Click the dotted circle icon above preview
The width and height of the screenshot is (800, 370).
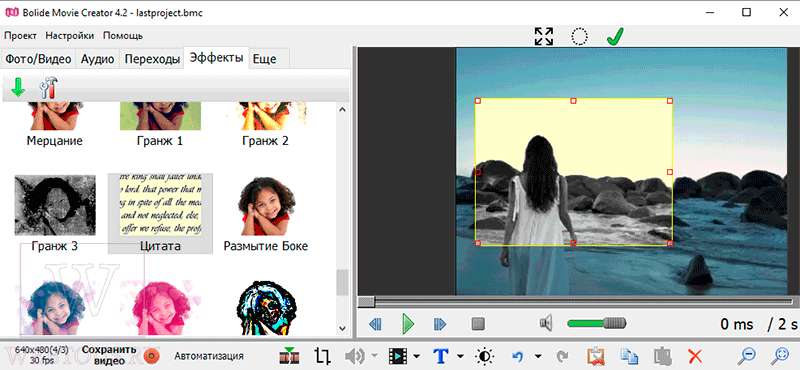[x=579, y=37]
